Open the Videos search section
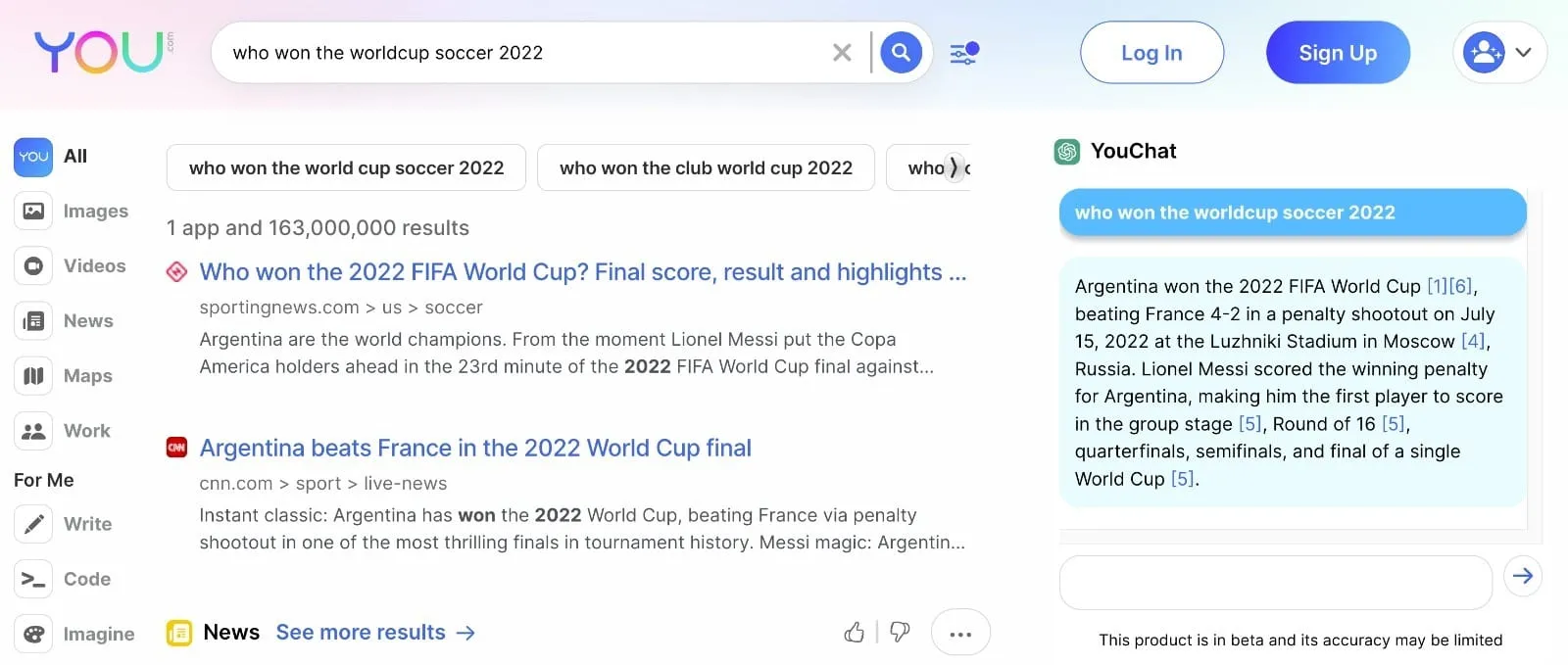 32,265
